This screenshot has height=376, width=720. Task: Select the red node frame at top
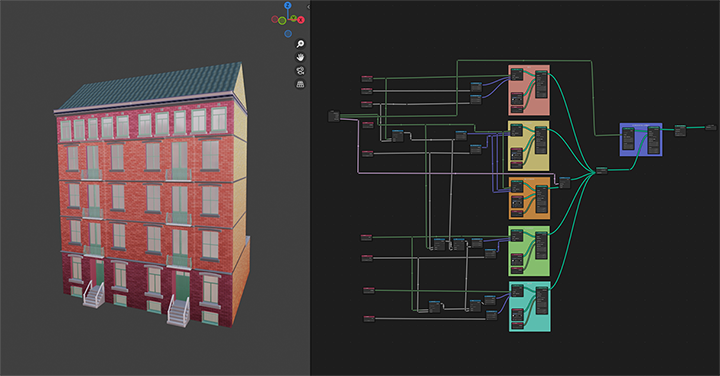[x=529, y=90]
